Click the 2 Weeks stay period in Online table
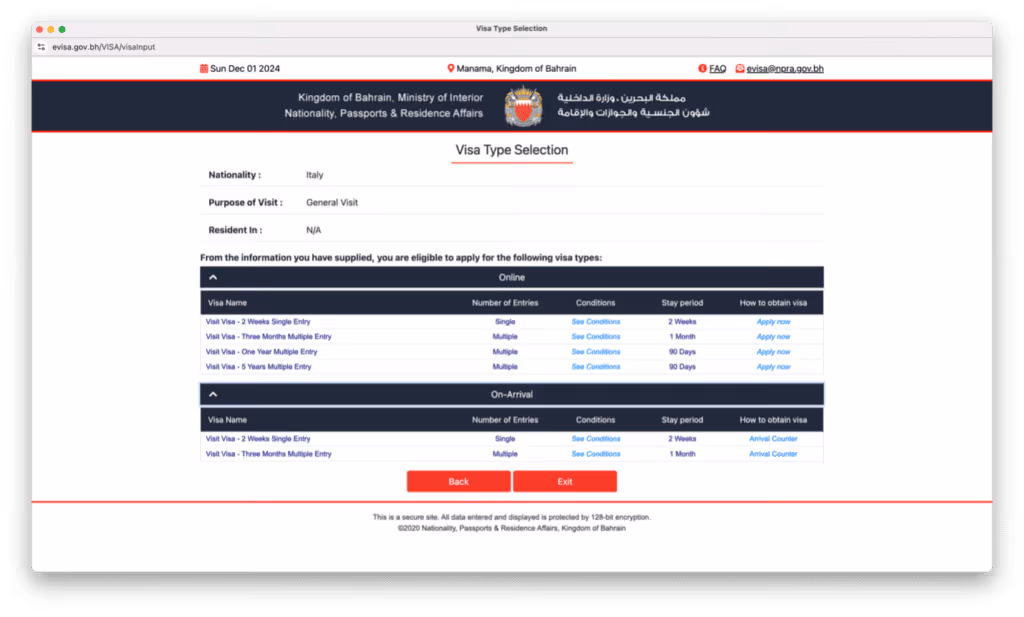Image resolution: width=1024 pixels, height=617 pixels. point(682,322)
